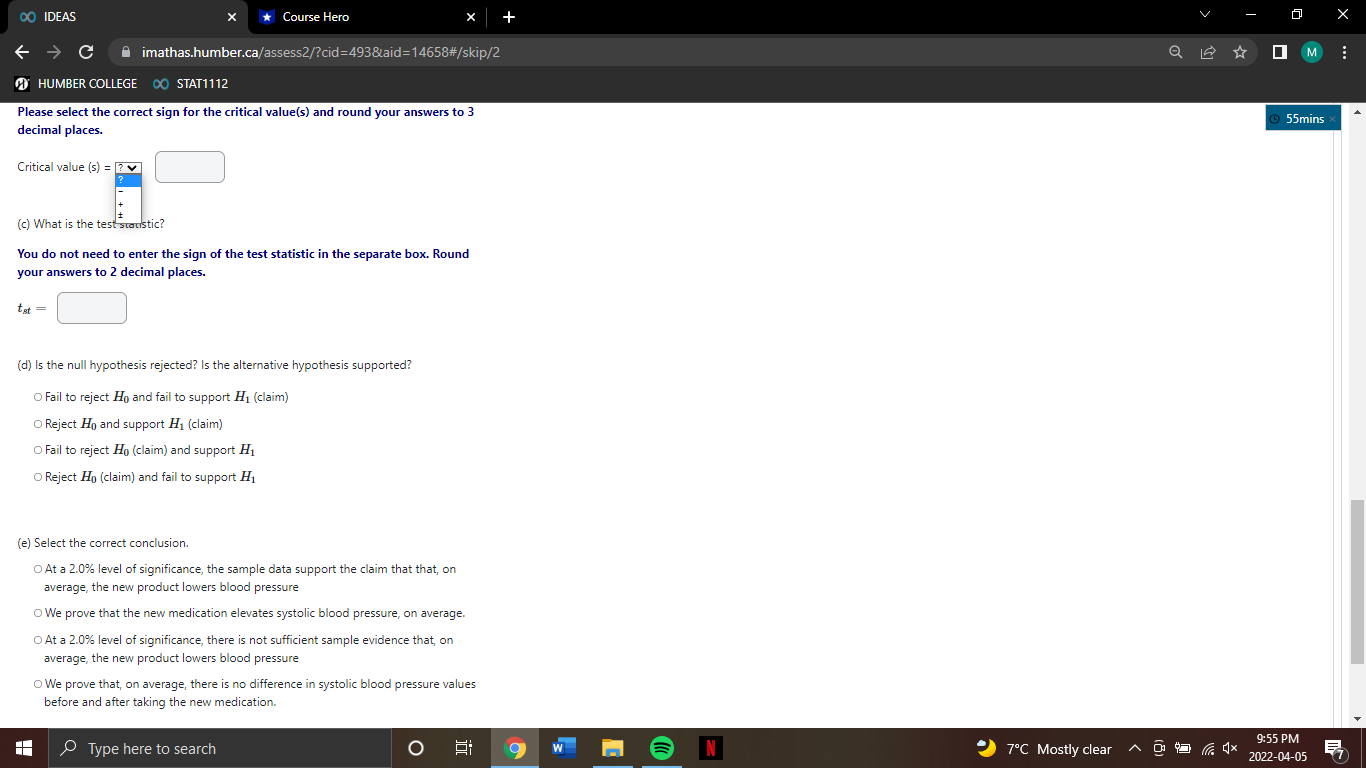The height and width of the screenshot is (768, 1366).
Task: Bookmark this page using the star icon
Action: (1239, 52)
